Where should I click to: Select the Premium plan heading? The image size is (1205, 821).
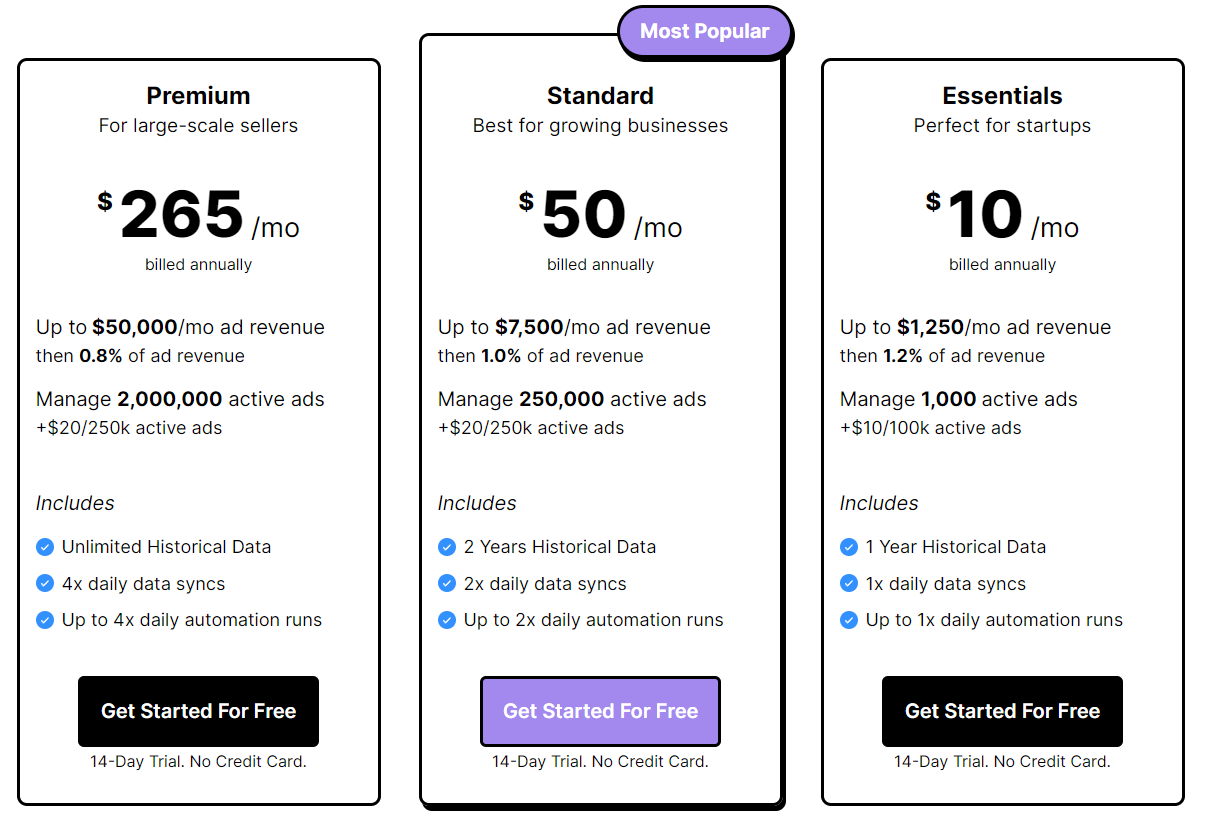point(198,96)
